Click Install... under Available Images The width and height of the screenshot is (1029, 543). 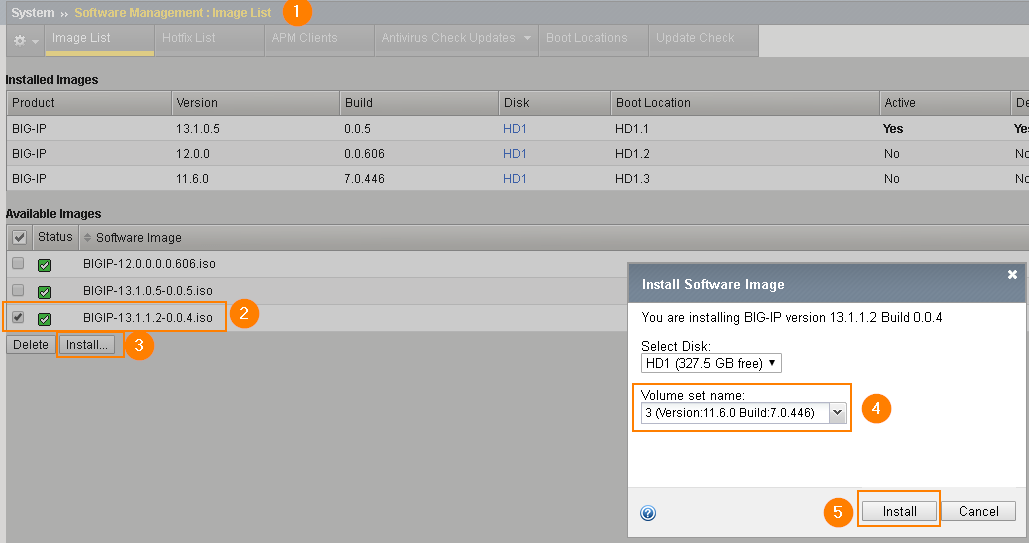(87, 345)
